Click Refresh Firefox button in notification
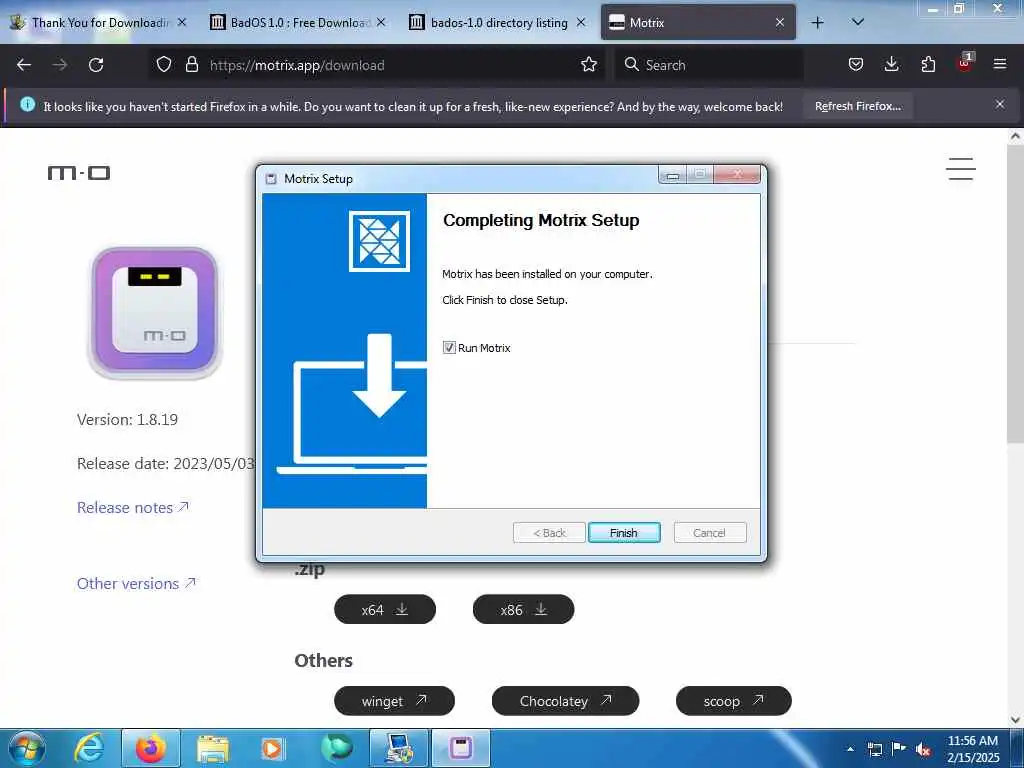The image size is (1024, 768). (857, 106)
